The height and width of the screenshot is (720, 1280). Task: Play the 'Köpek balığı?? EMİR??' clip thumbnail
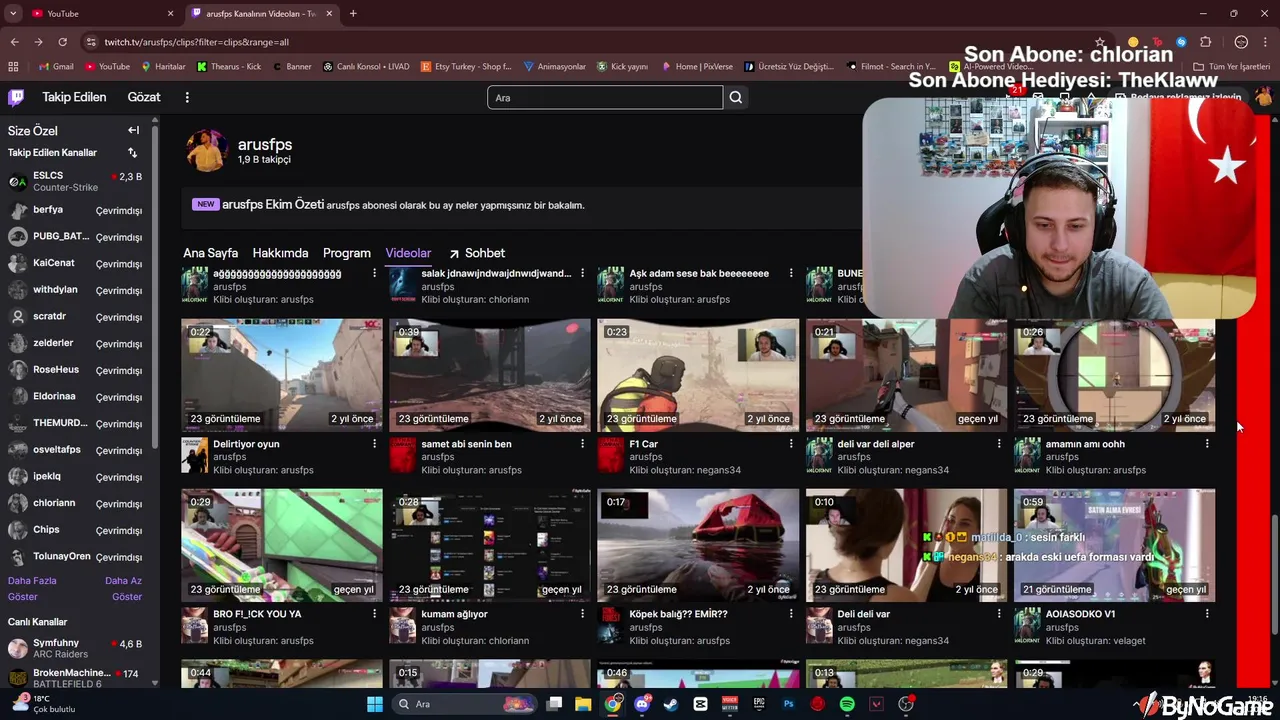pyautogui.click(x=698, y=545)
